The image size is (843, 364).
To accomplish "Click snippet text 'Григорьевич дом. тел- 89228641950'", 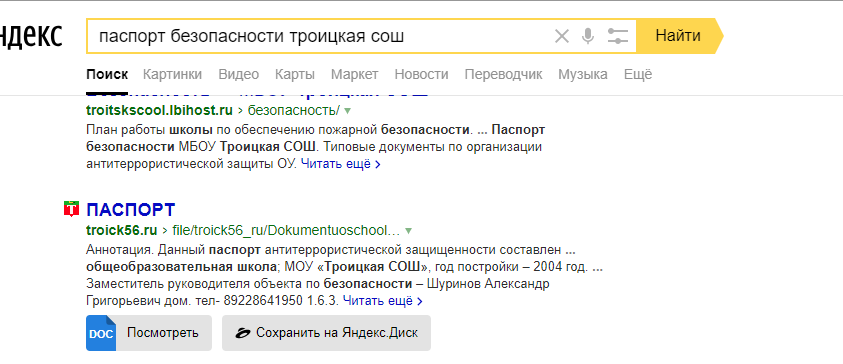I will point(194,301).
